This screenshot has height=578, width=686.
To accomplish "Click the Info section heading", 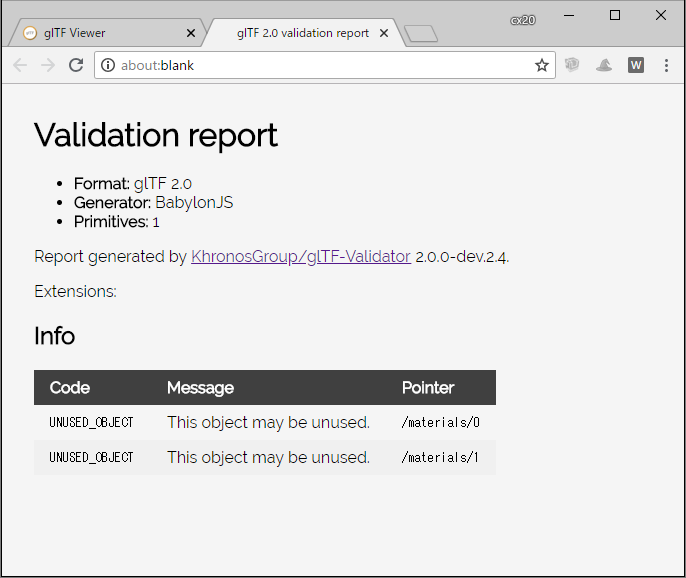I will point(55,336).
